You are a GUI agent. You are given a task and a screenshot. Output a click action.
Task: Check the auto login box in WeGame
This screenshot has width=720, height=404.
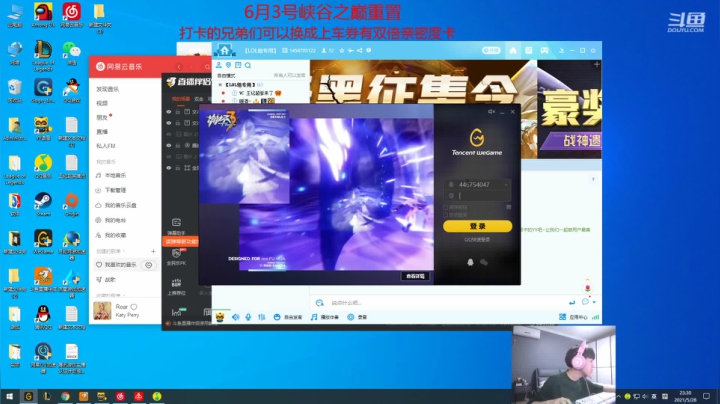(445, 214)
